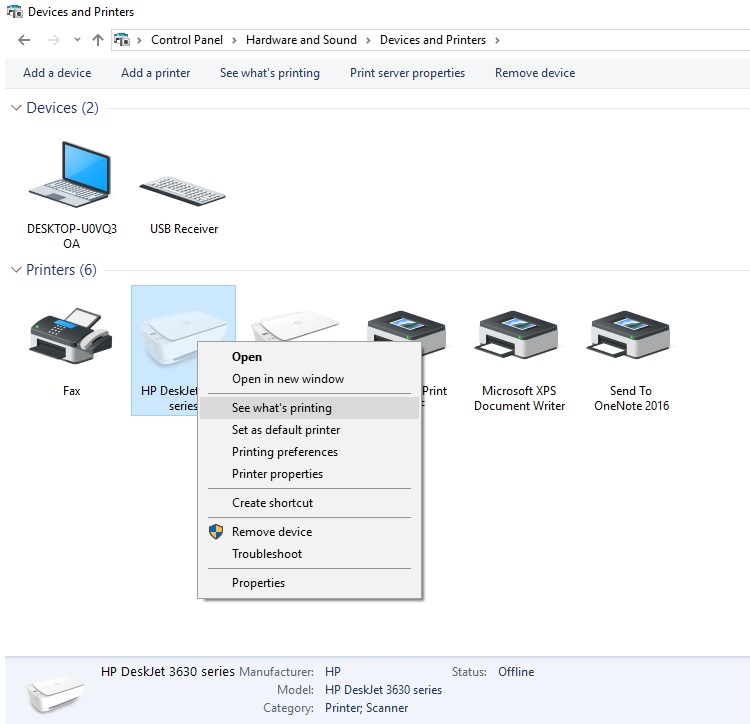Image resolution: width=750 pixels, height=724 pixels.
Task: Click the HP DeskJet thumbnail in details pane
Action: [56, 689]
